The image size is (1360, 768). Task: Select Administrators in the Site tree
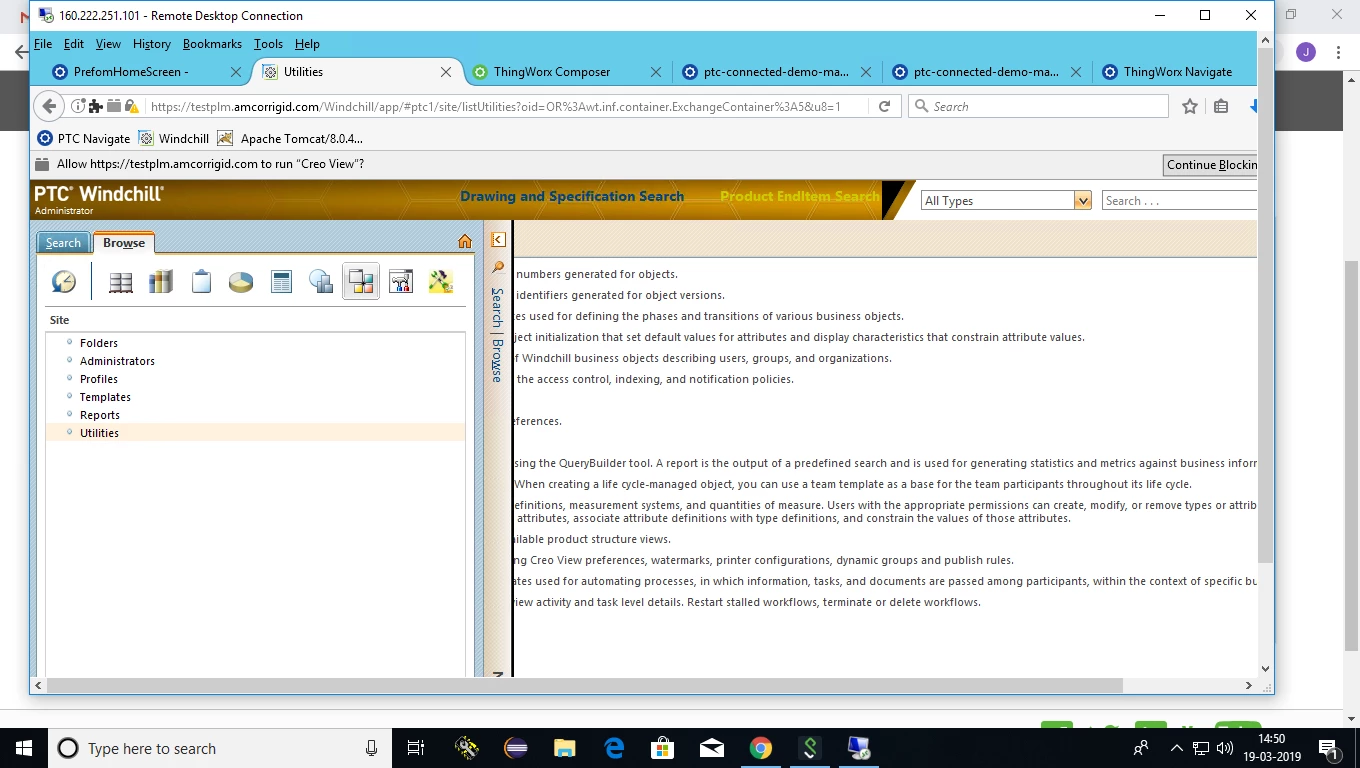point(117,361)
